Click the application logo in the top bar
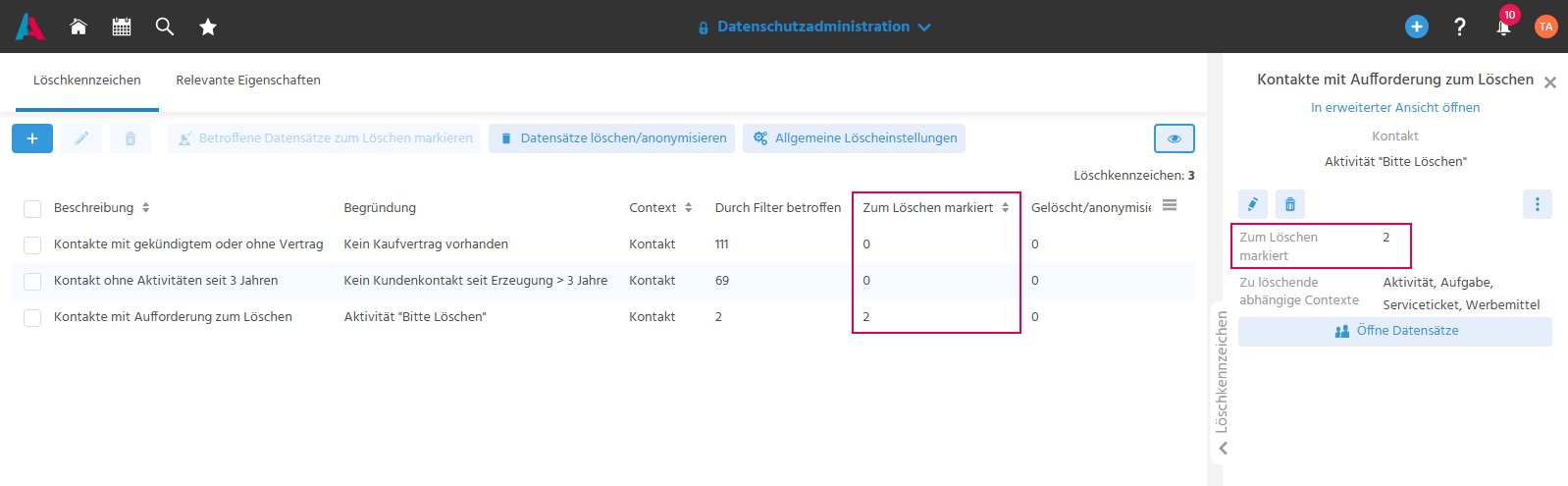This screenshot has height=486, width=1568. pyautogui.click(x=29, y=27)
